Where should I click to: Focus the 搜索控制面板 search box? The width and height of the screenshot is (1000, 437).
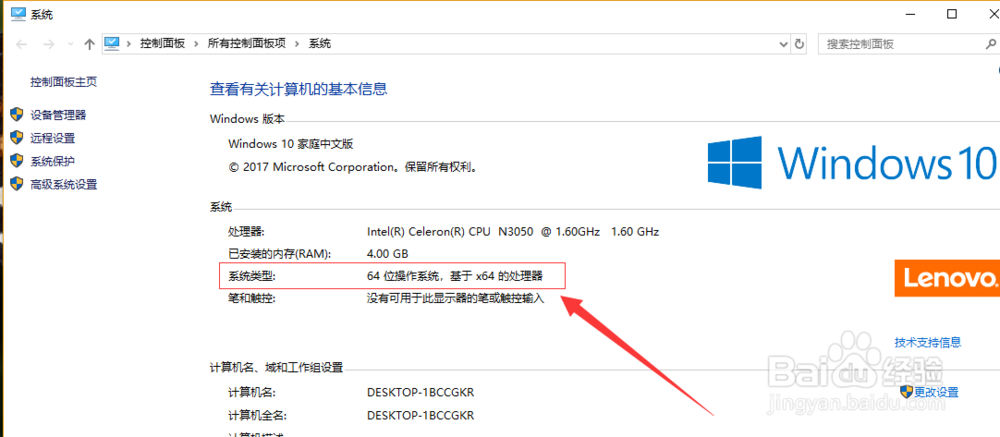click(908, 44)
